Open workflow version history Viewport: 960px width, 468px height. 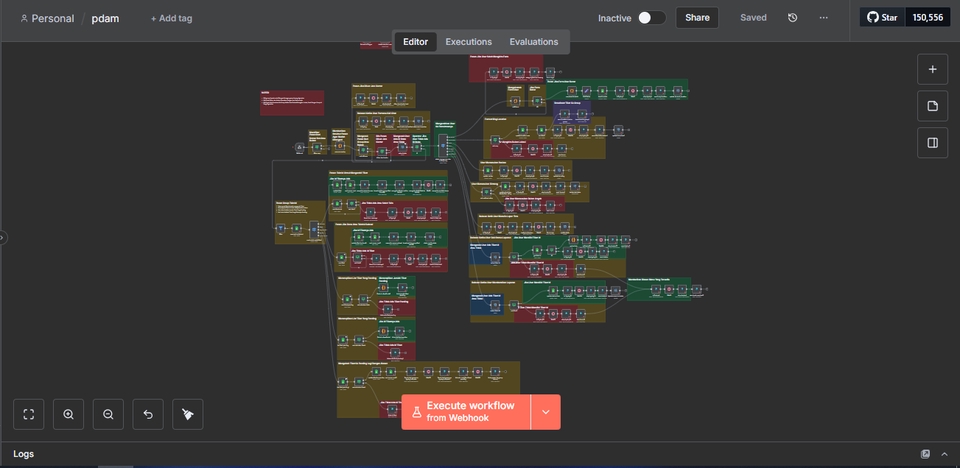tap(792, 18)
